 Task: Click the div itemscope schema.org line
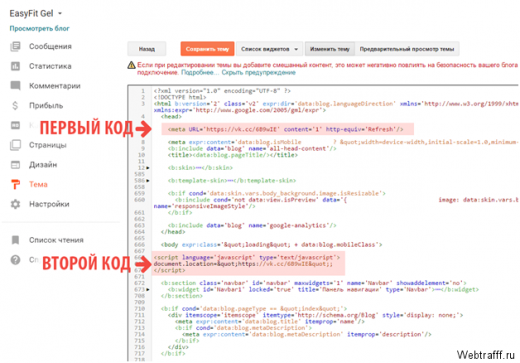click(x=315, y=315)
